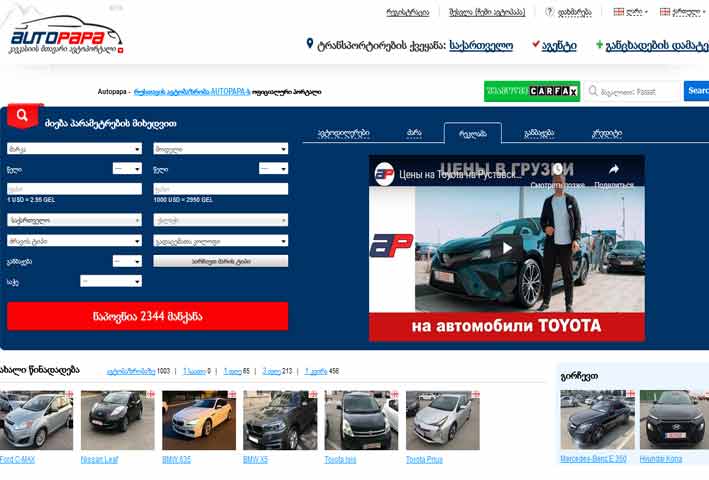
Task: Click the Passat example search field
Action: point(633,91)
